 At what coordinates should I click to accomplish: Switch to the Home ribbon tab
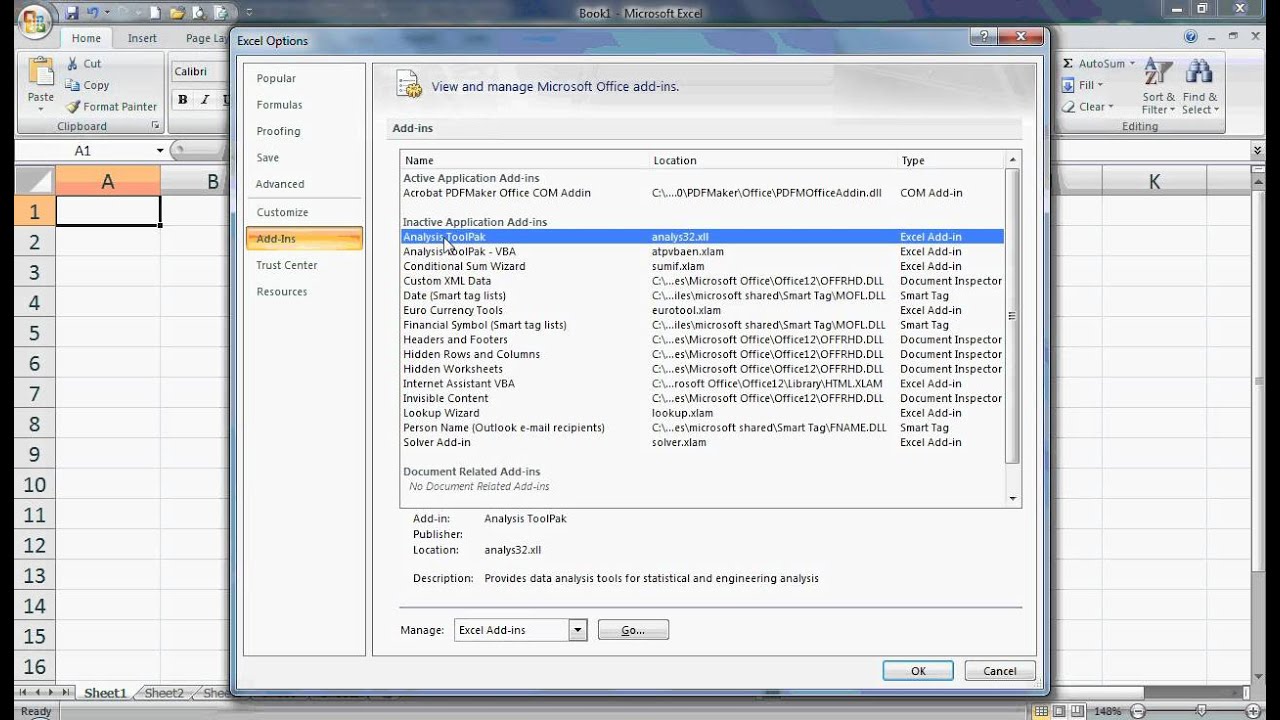(x=86, y=38)
